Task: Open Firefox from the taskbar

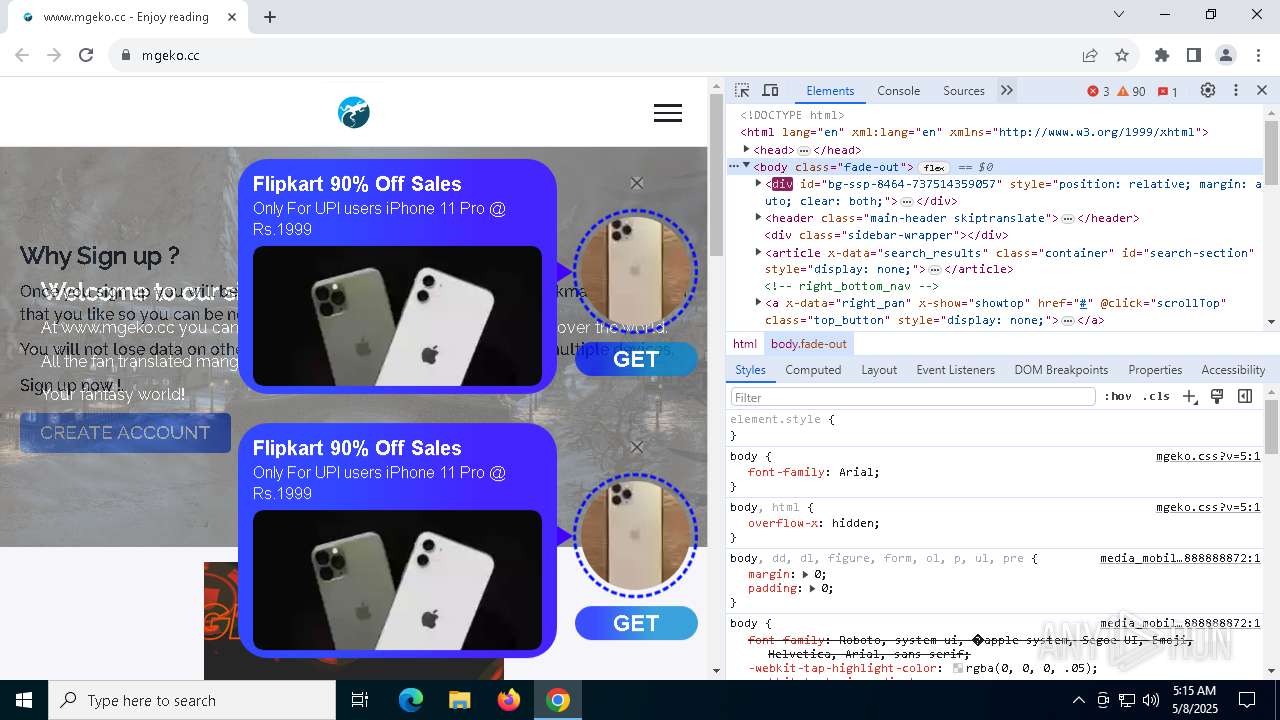Action: coord(509,700)
